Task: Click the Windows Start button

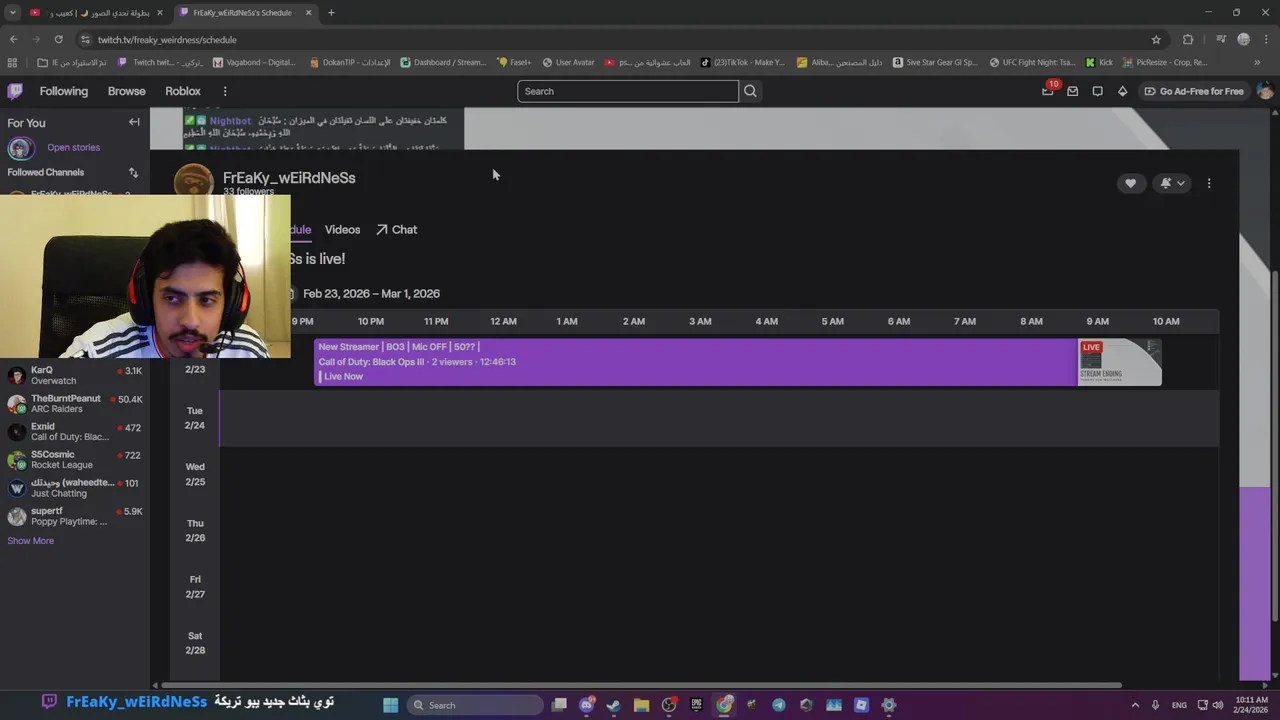Action: pyautogui.click(x=391, y=705)
